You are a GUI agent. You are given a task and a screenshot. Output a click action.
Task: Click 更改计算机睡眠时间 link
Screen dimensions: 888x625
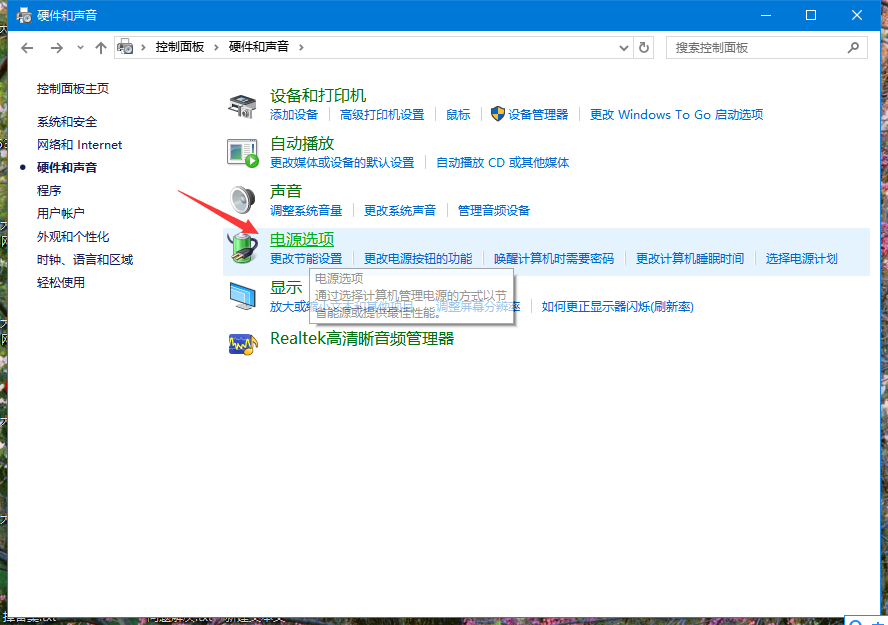(690, 259)
